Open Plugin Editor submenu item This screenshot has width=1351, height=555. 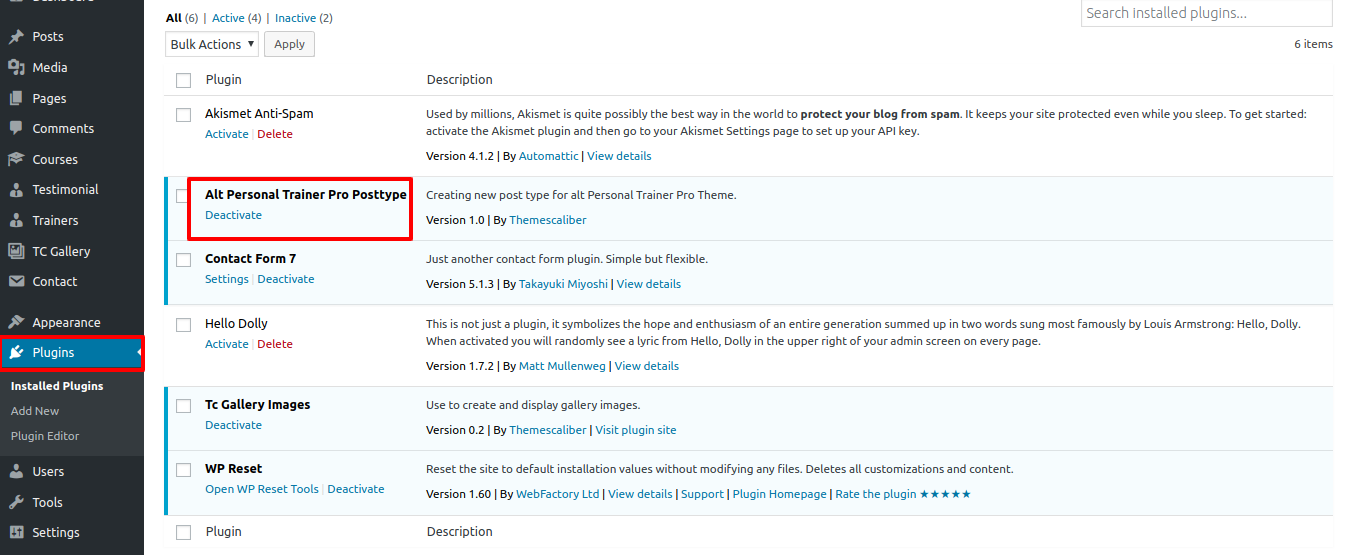45,436
